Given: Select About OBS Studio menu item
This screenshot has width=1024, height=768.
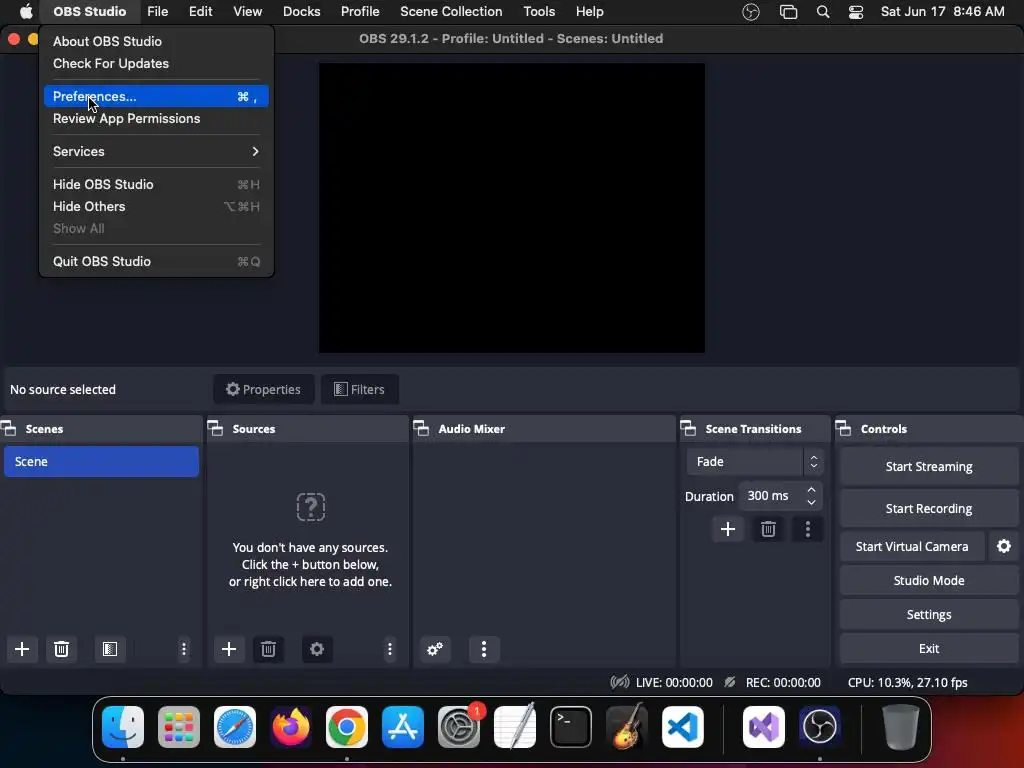Looking at the screenshot, I should click(x=156, y=41).
